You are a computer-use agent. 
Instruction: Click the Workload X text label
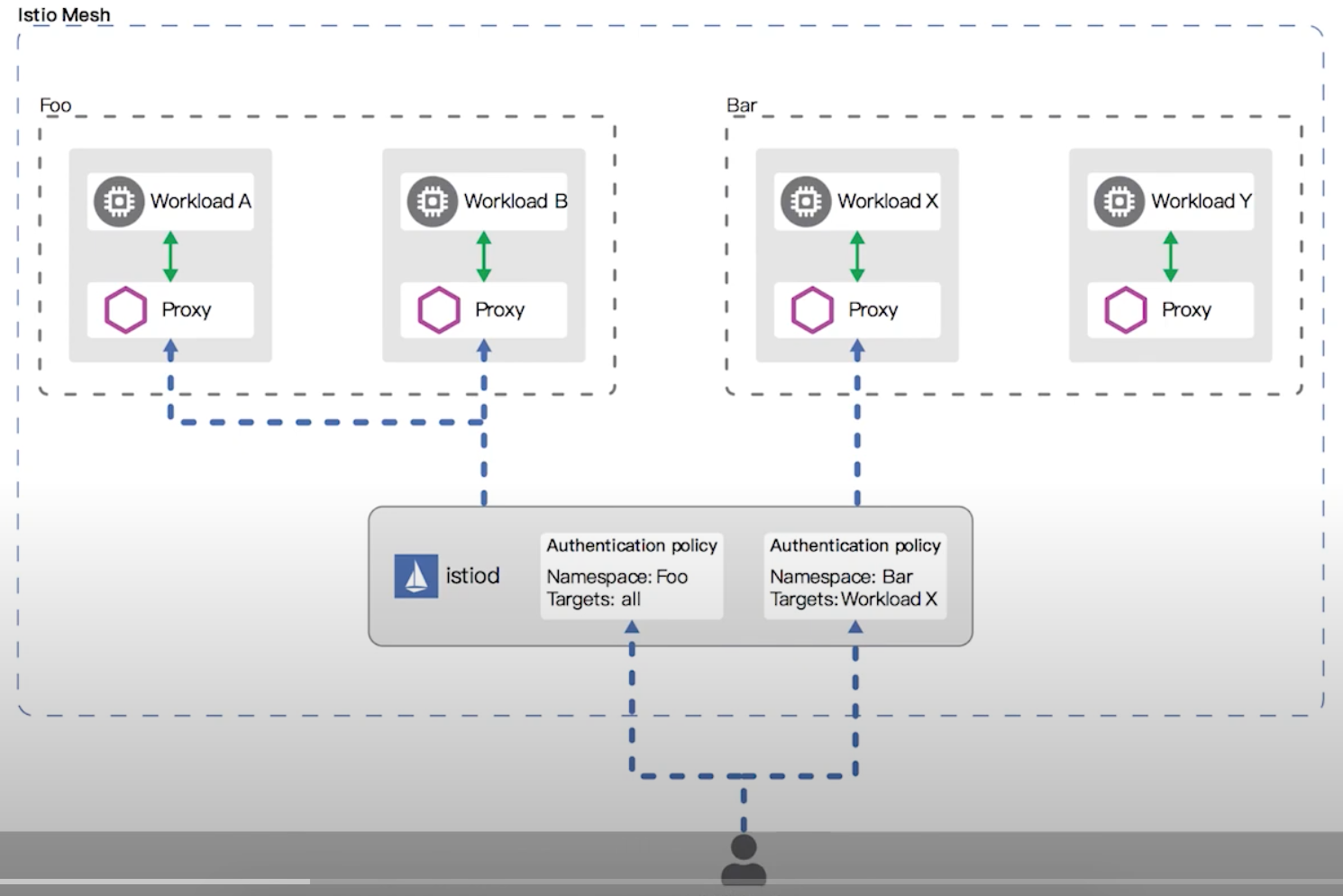pyautogui.click(x=888, y=201)
